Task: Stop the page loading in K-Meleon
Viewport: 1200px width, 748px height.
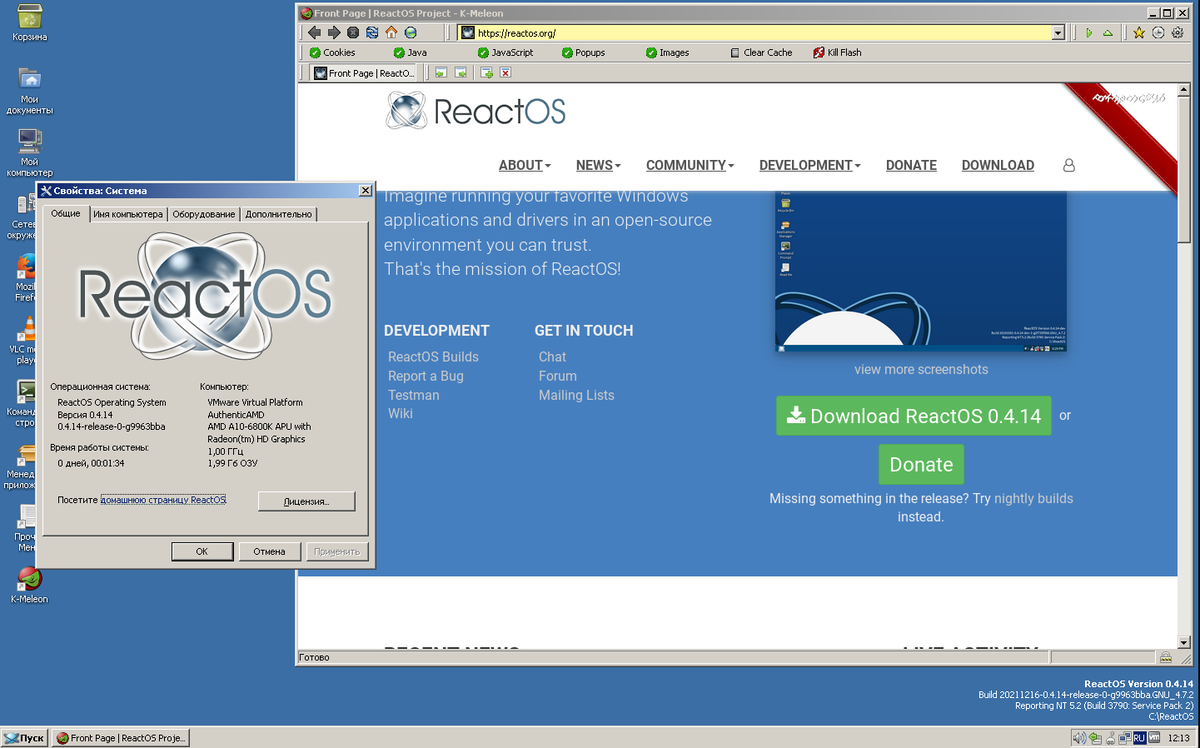Action: (x=353, y=33)
